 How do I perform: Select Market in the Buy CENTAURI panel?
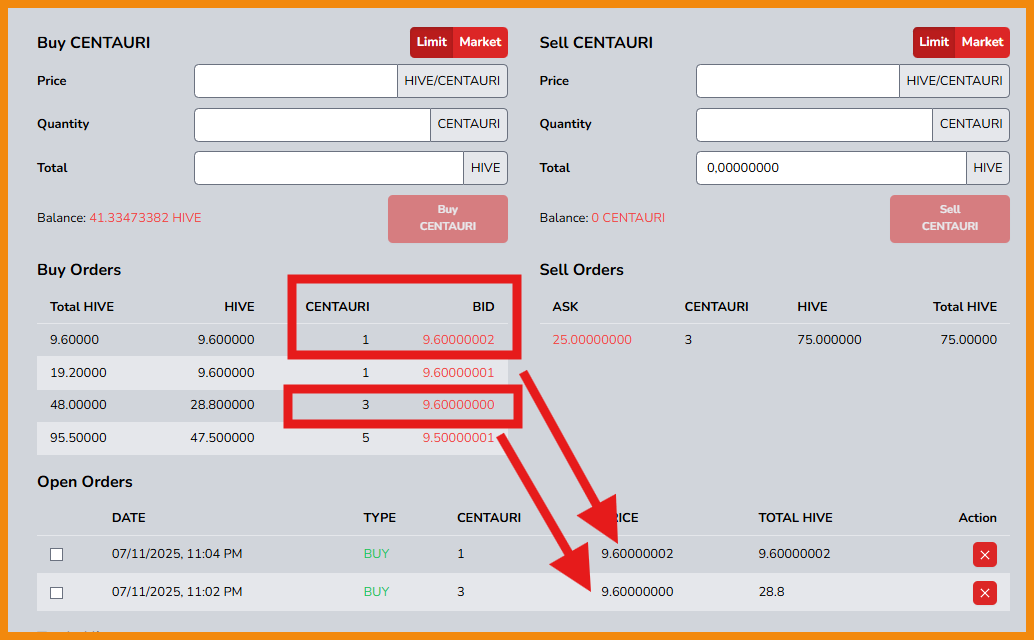point(480,42)
